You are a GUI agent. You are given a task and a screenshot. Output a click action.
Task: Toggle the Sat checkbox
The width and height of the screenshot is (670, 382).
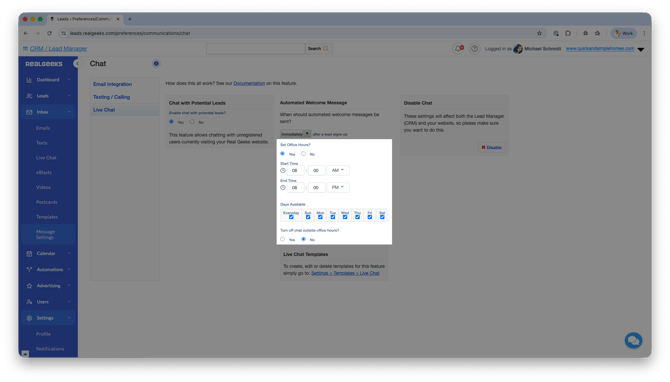[382, 217]
